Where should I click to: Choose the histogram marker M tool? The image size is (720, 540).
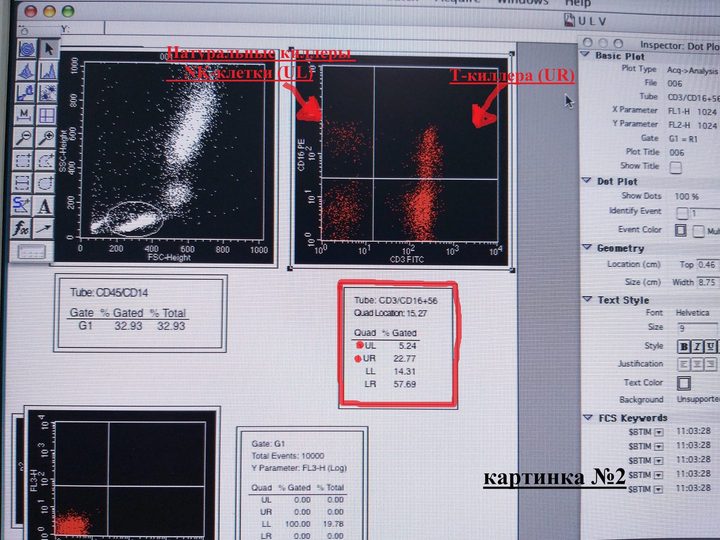(x=24, y=115)
